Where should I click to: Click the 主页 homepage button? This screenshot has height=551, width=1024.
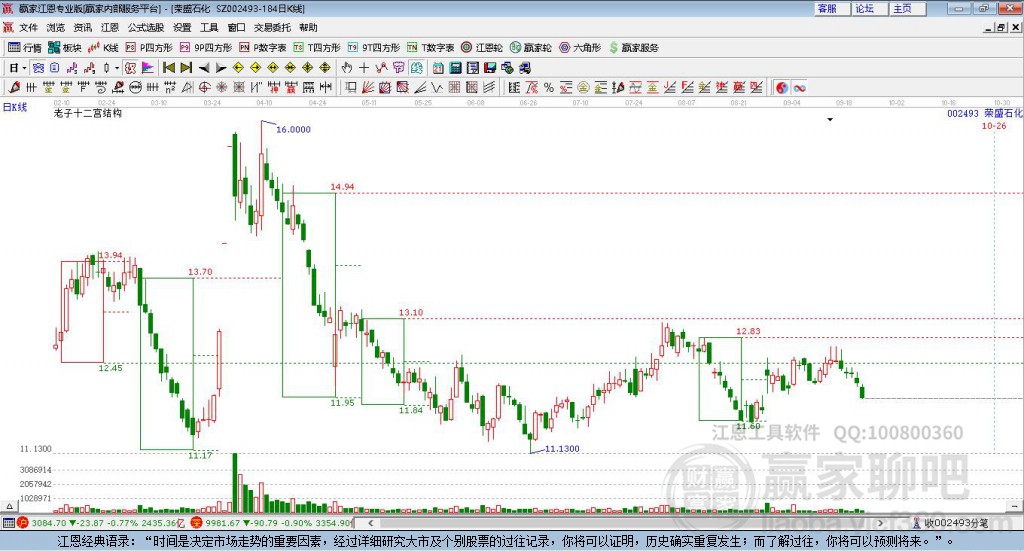(x=908, y=8)
